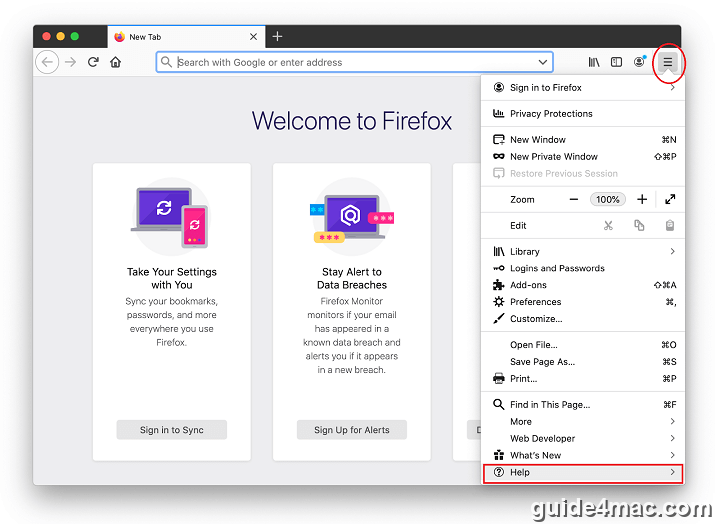Expand the Web Developer submenu
This screenshot has width=720, height=524.
(583, 439)
